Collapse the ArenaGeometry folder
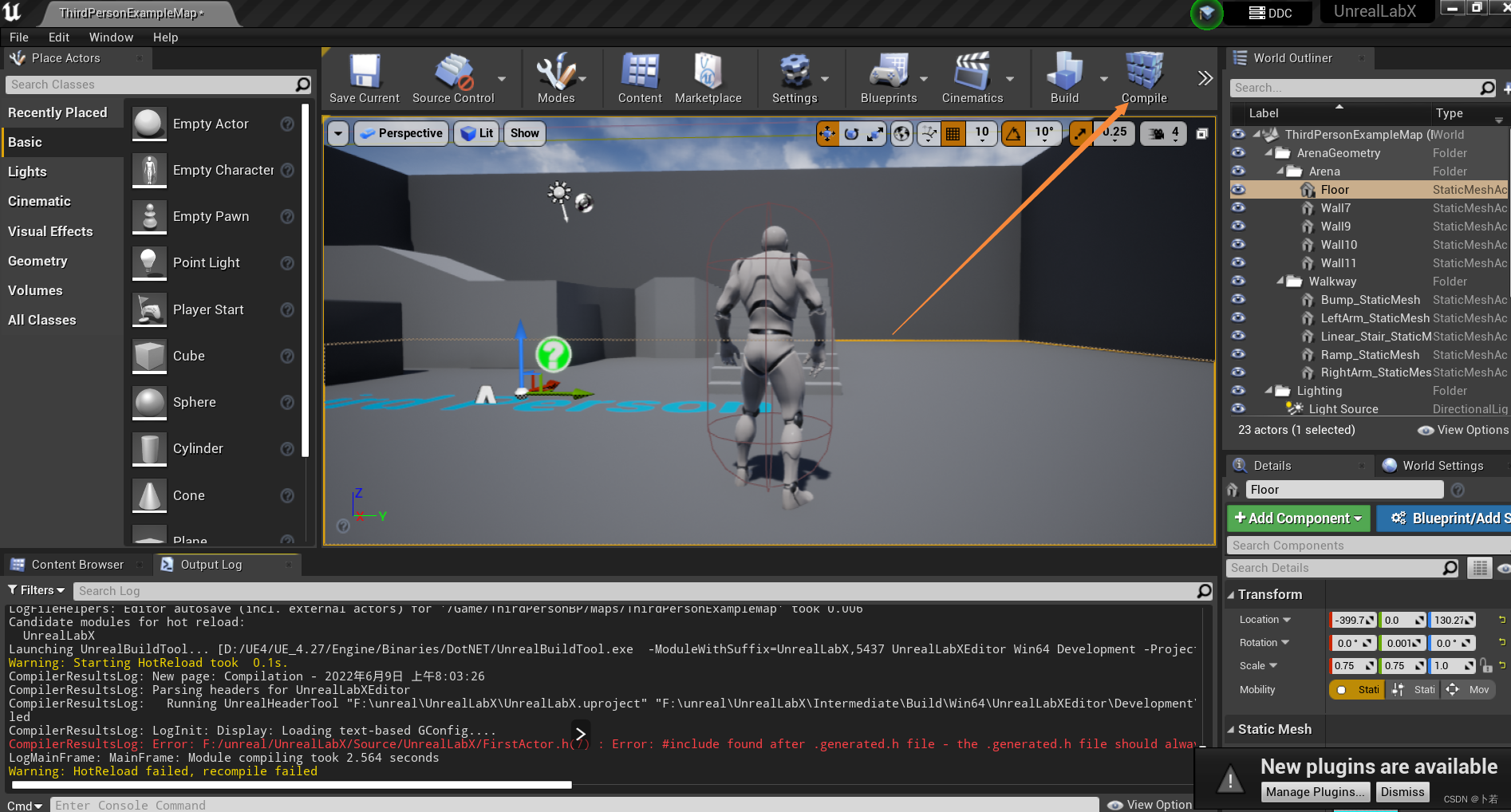The width and height of the screenshot is (1511, 812). point(1268,152)
